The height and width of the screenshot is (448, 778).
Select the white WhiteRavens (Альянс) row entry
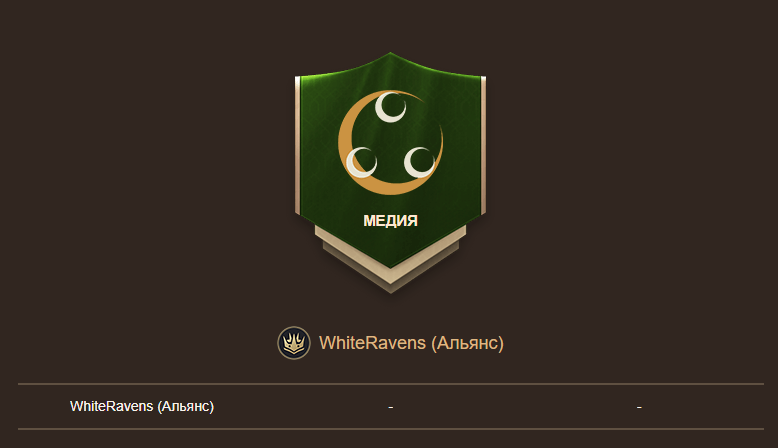(x=142, y=406)
